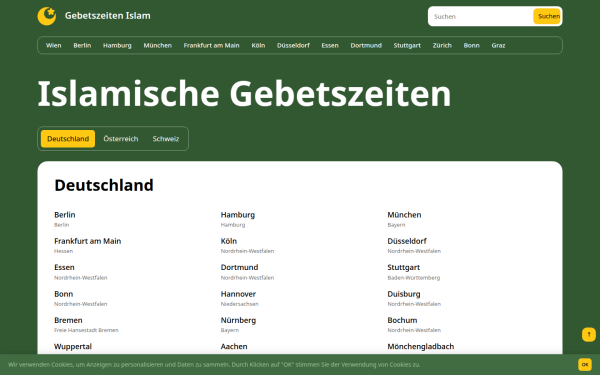Open the Mönchengladbach city link
This screenshot has height=375, width=600.
click(421, 347)
